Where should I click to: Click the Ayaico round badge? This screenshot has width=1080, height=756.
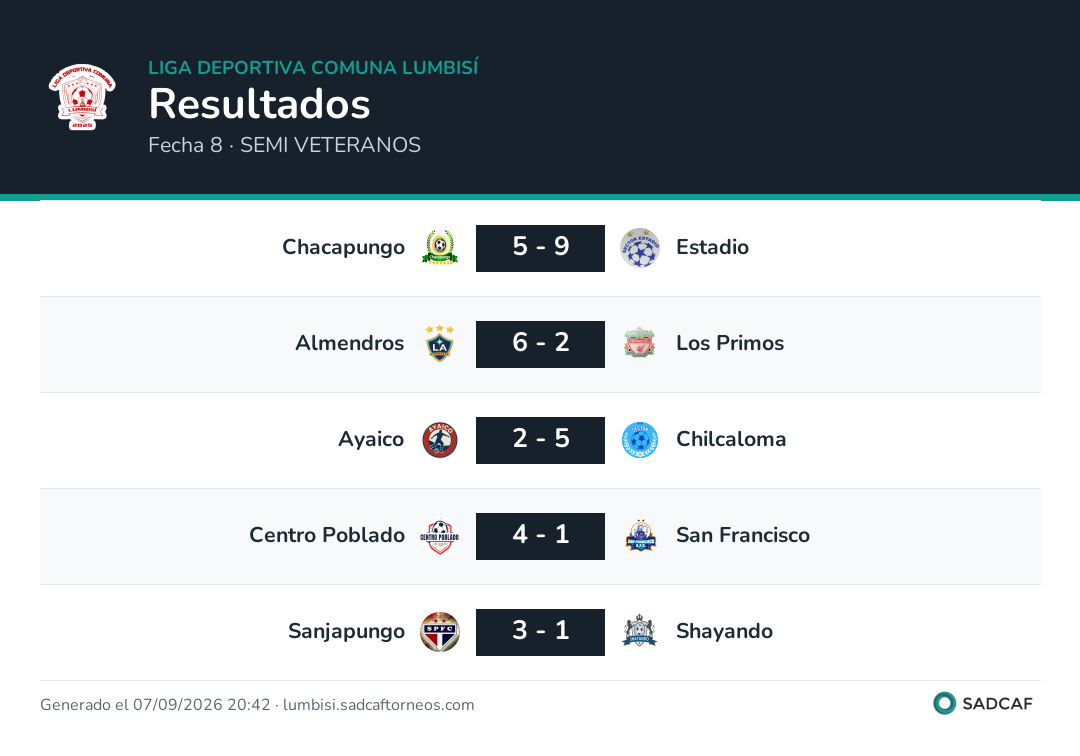[440, 440]
